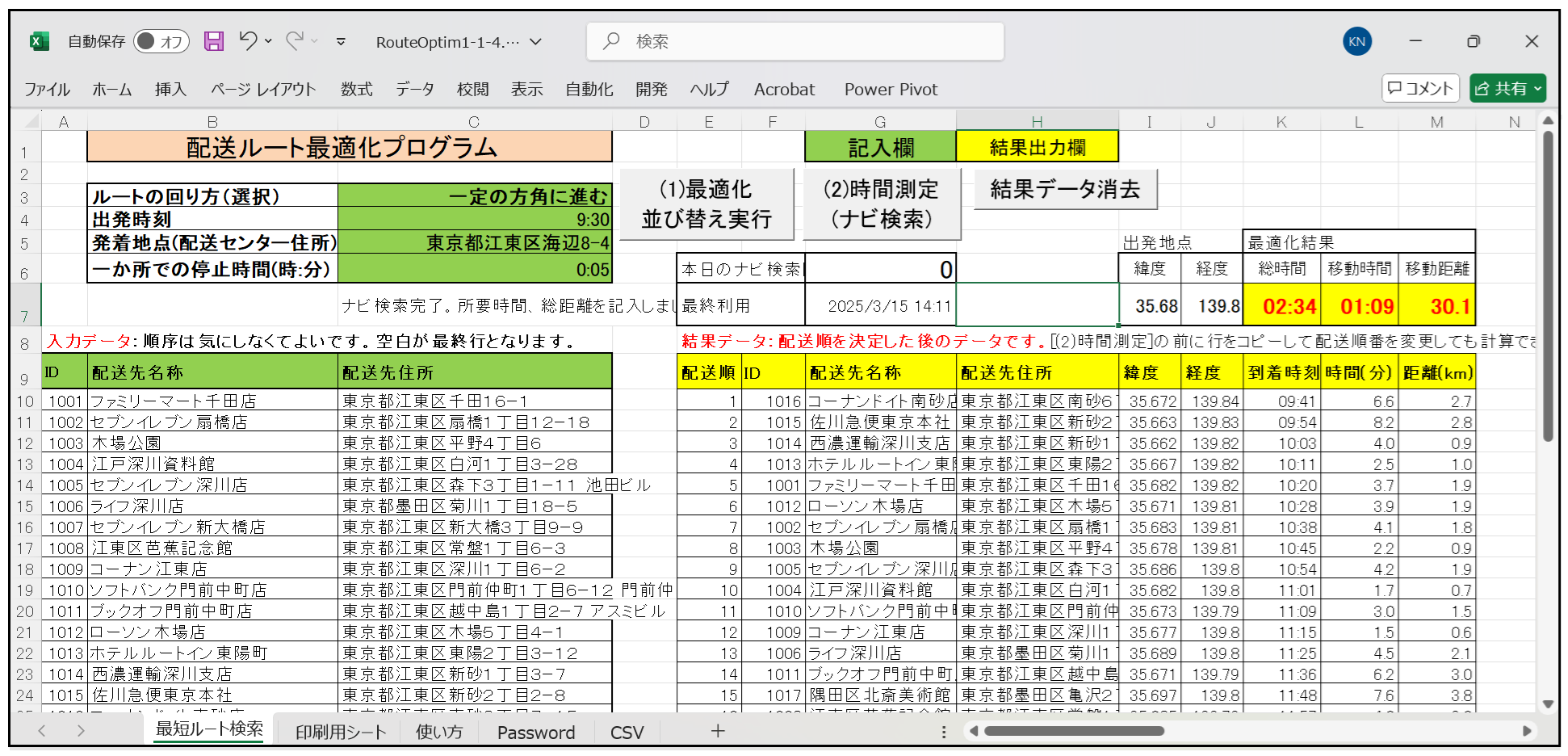Save the workbook with the floppy icon
The width and height of the screenshot is (1568, 756).
tap(214, 41)
